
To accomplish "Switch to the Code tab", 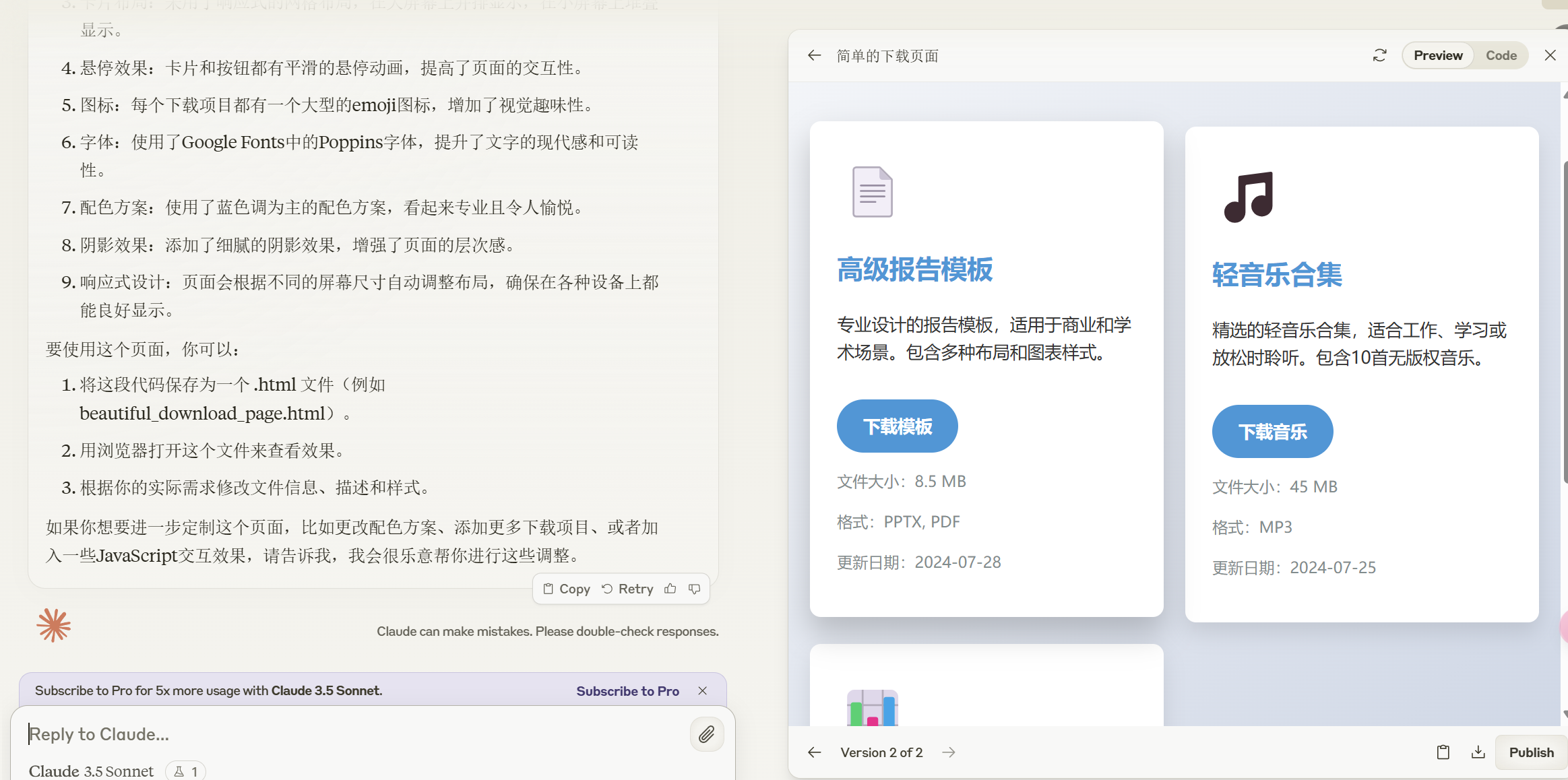I will coord(1501,55).
